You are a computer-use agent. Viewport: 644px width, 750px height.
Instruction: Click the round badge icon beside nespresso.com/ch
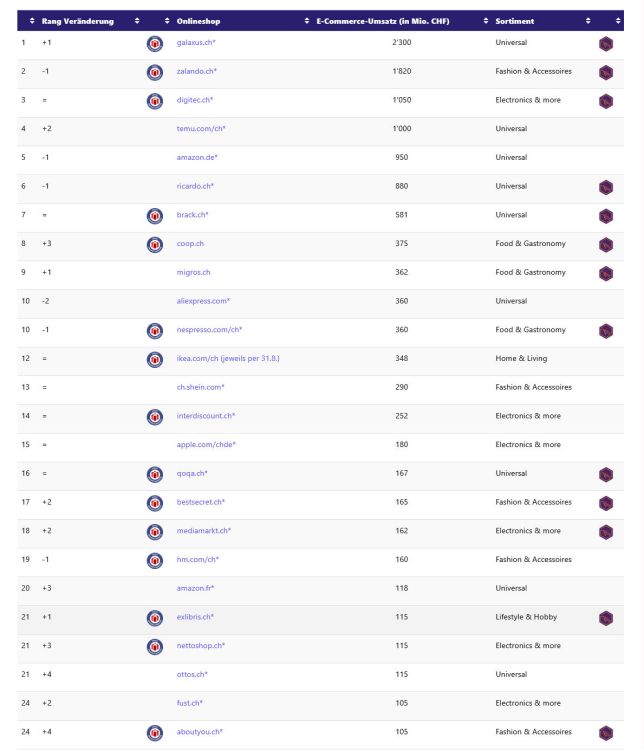155,331
